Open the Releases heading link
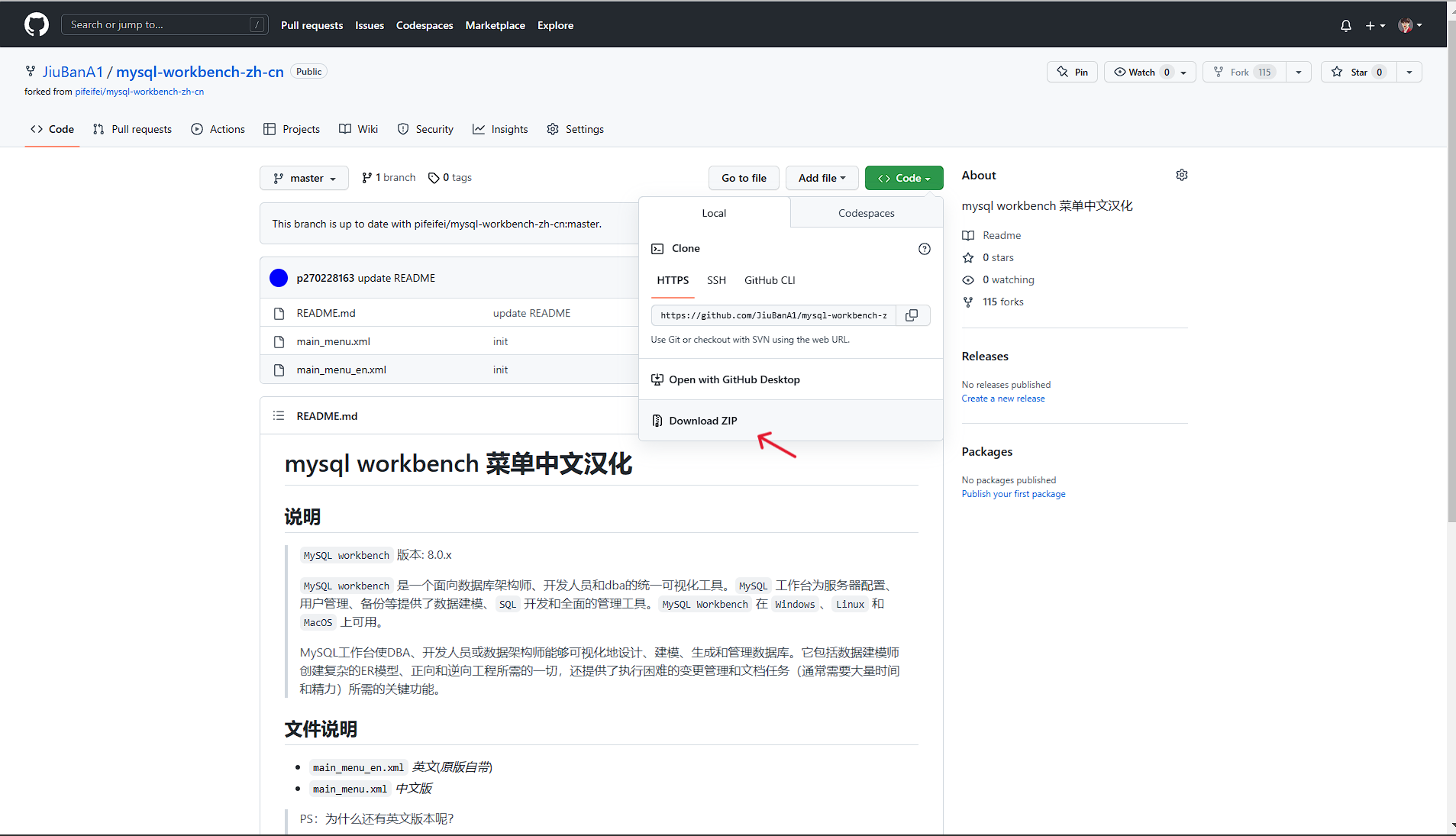 tap(985, 357)
